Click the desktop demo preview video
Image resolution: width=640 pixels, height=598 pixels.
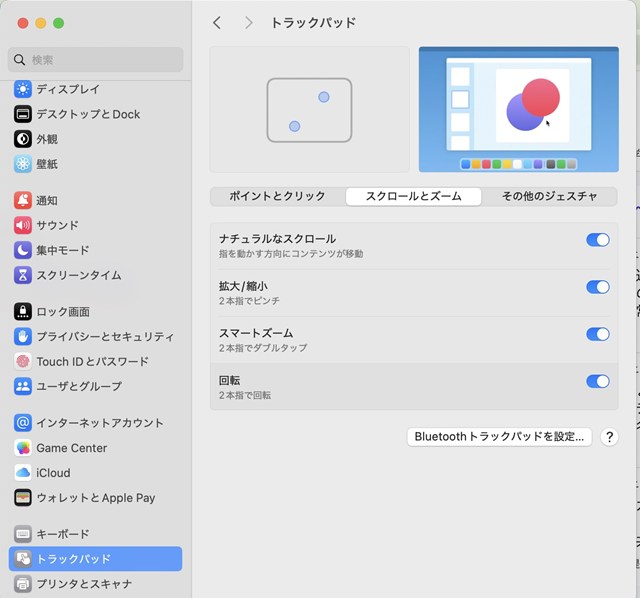point(519,109)
